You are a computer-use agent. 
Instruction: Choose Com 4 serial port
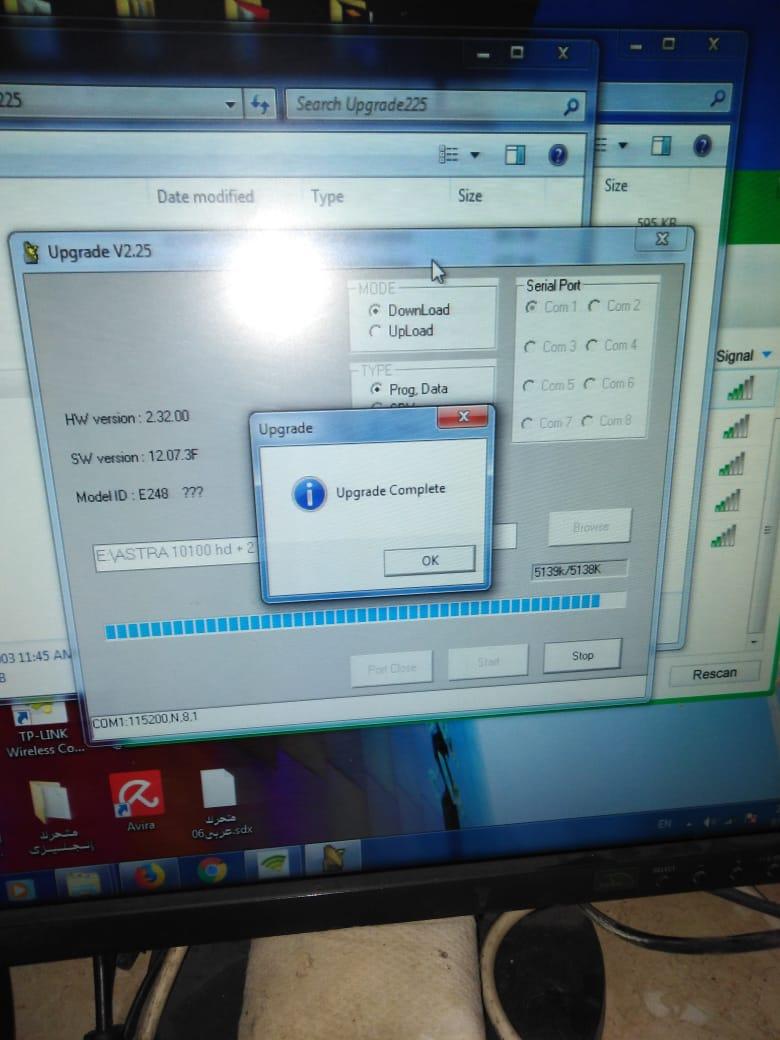coord(592,346)
